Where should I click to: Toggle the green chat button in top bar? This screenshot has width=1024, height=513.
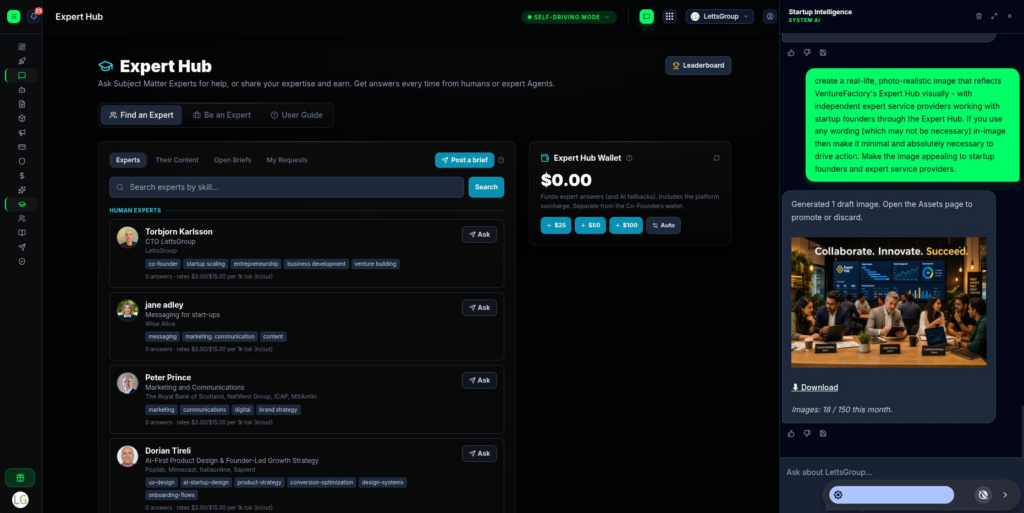click(x=647, y=17)
